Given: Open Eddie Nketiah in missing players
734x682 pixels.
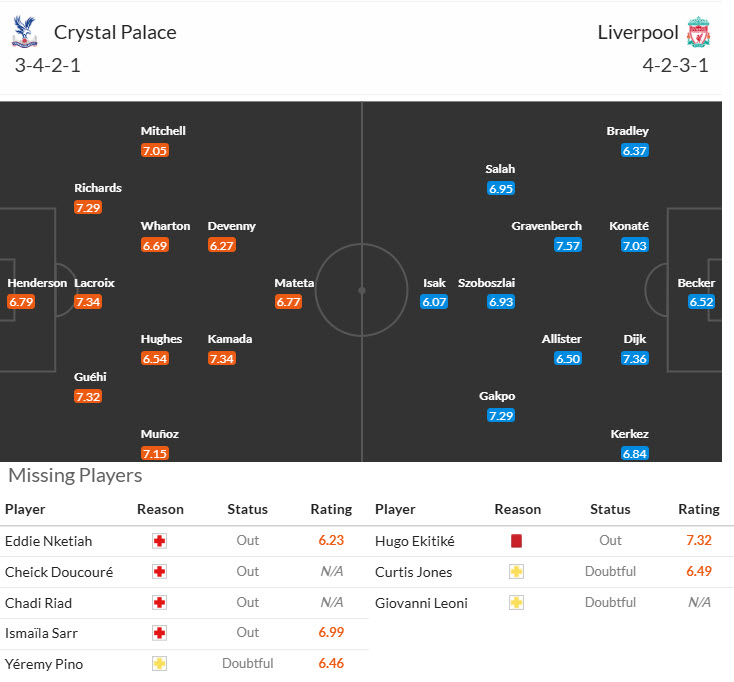Looking at the screenshot, I should pyautogui.click(x=49, y=541).
